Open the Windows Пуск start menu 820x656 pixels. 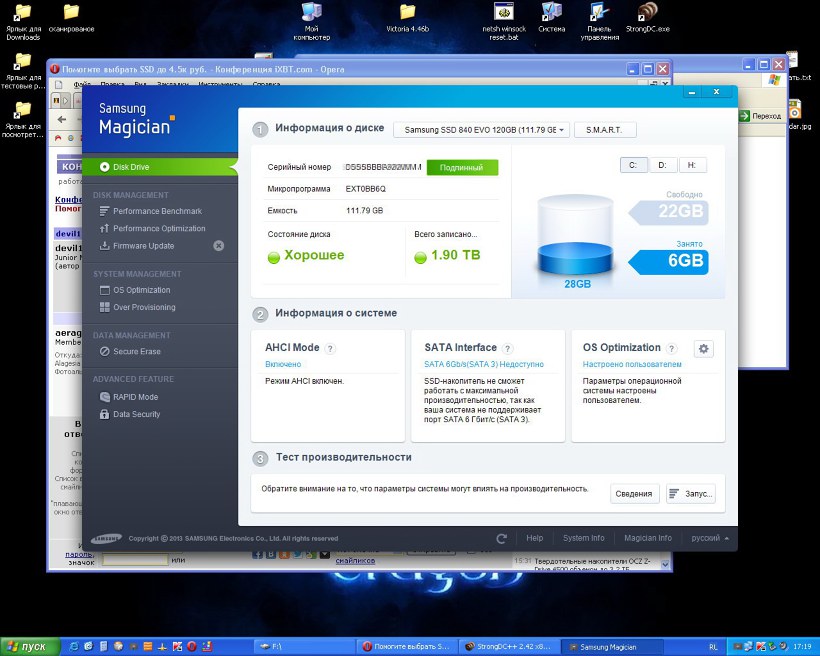click(31, 647)
